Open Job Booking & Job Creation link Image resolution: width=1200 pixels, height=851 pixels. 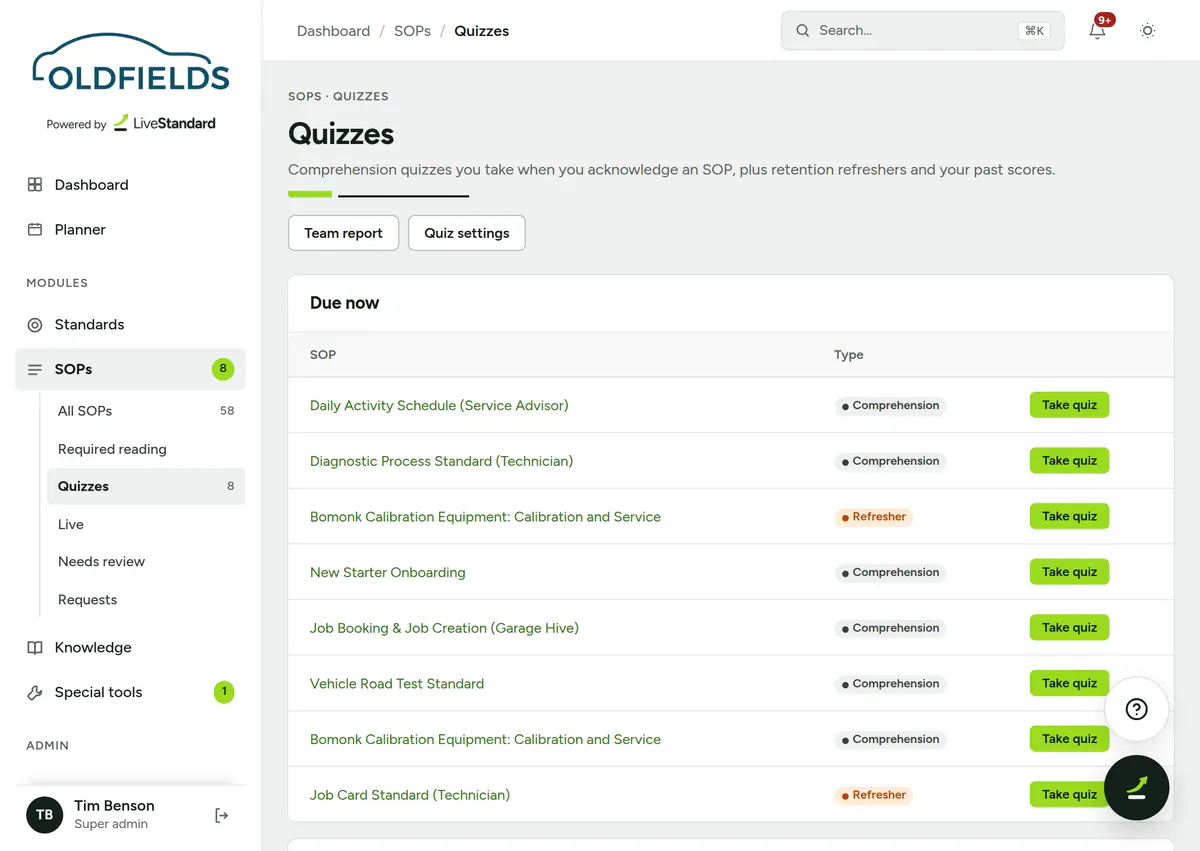(444, 628)
